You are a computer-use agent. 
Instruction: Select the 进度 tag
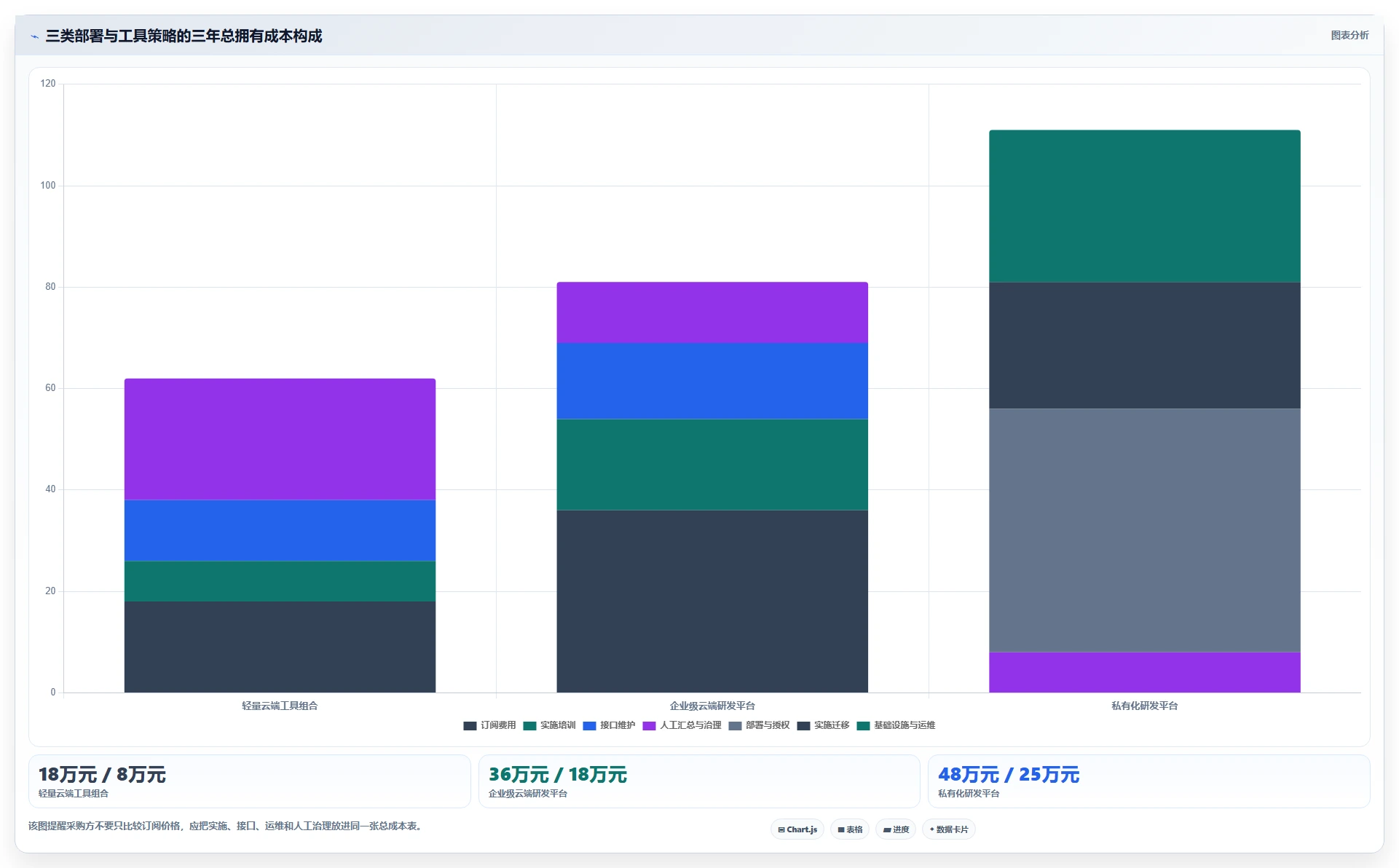coord(896,829)
